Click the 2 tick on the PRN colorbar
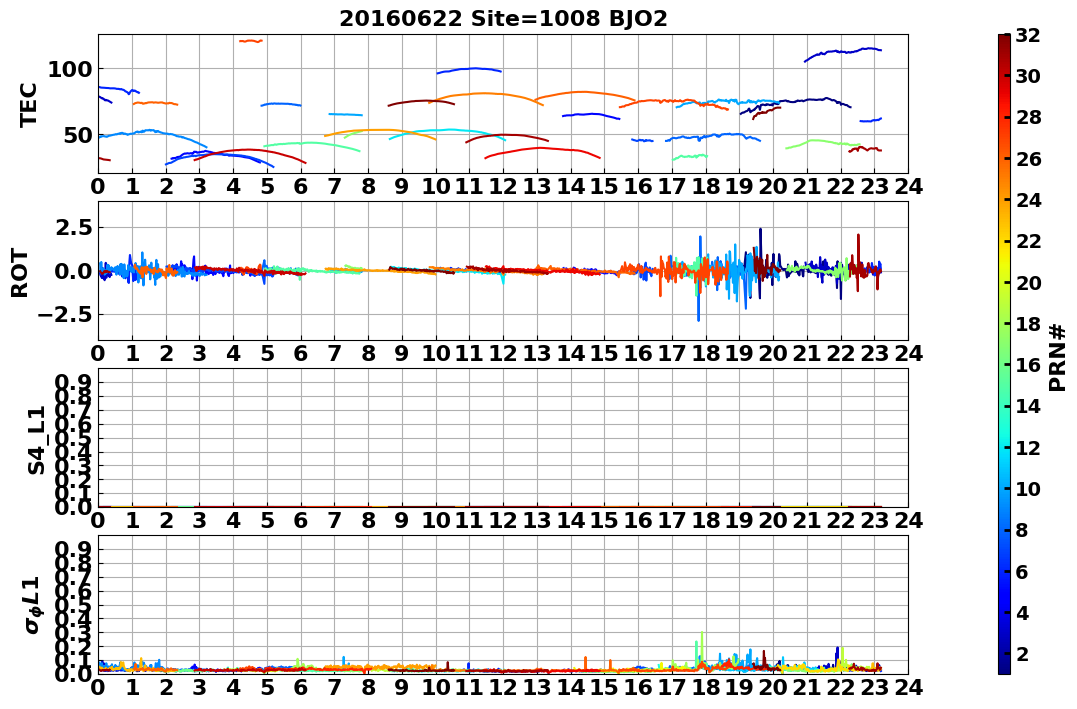Viewport: 1077px width, 709px height. [x=1021, y=653]
